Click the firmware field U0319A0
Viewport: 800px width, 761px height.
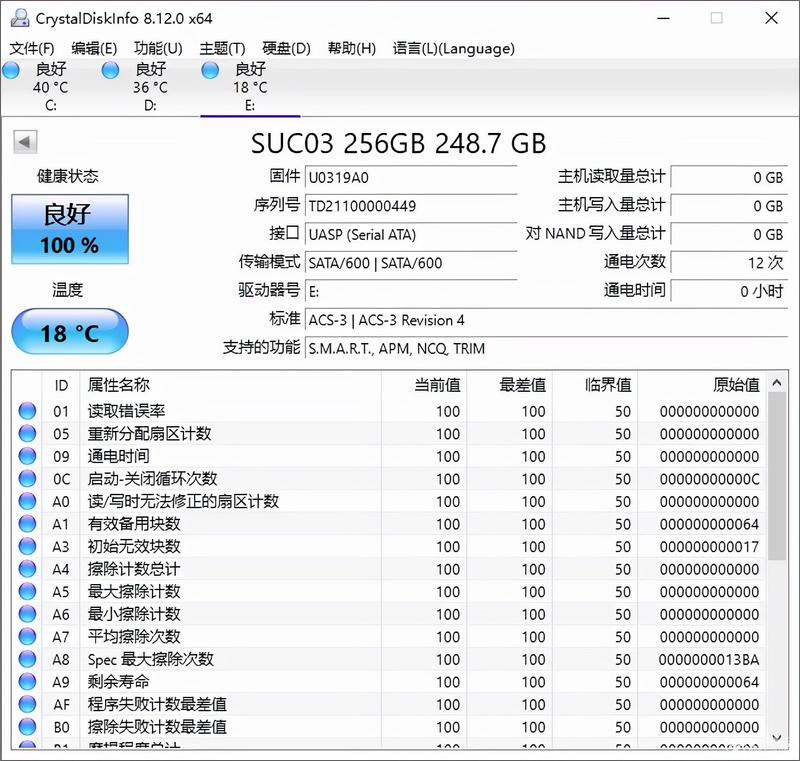point(411,177)
